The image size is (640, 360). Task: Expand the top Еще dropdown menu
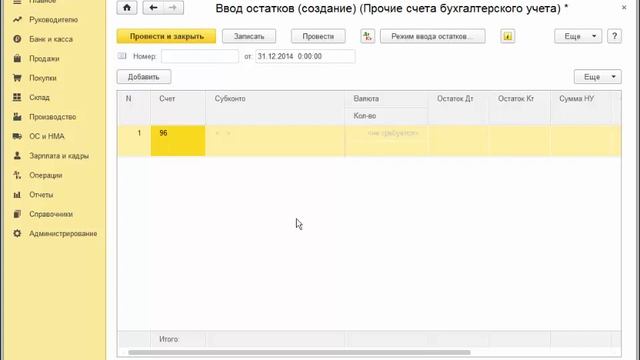tap(578, 36)
